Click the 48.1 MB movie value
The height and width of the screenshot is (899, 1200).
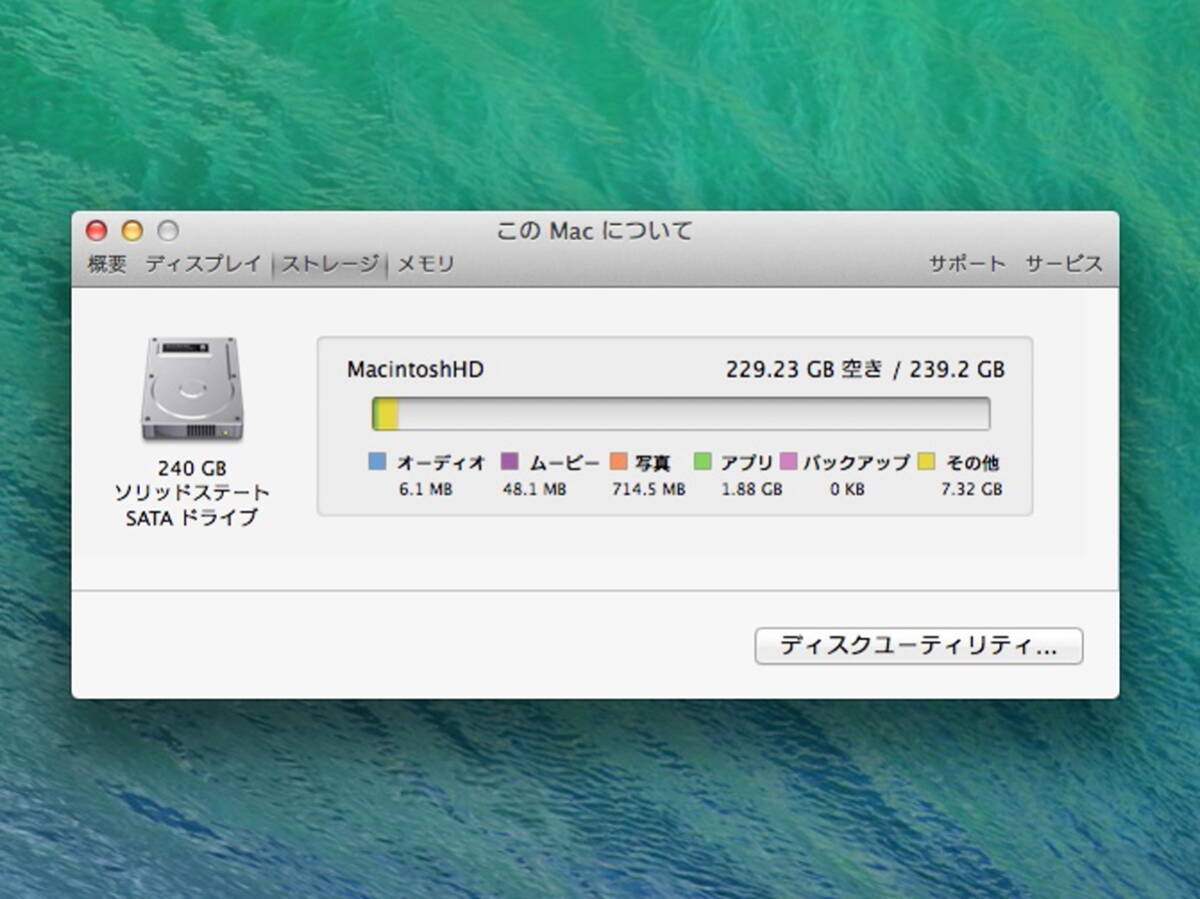(x=534, y=490)
